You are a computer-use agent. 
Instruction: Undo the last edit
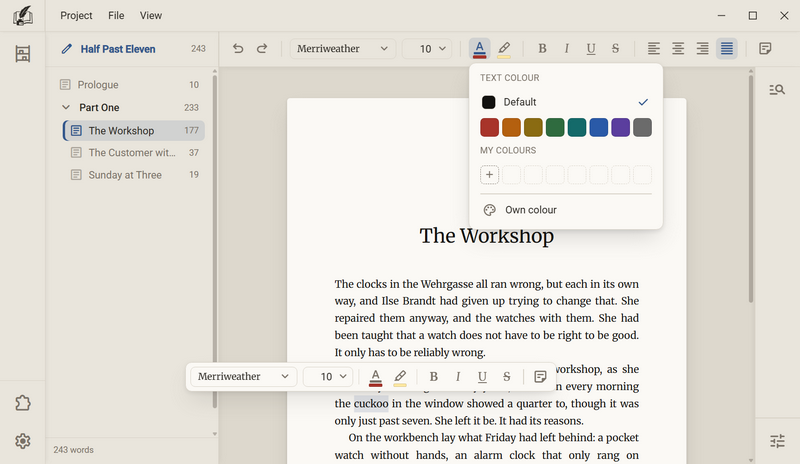click(x=238, y=48)
